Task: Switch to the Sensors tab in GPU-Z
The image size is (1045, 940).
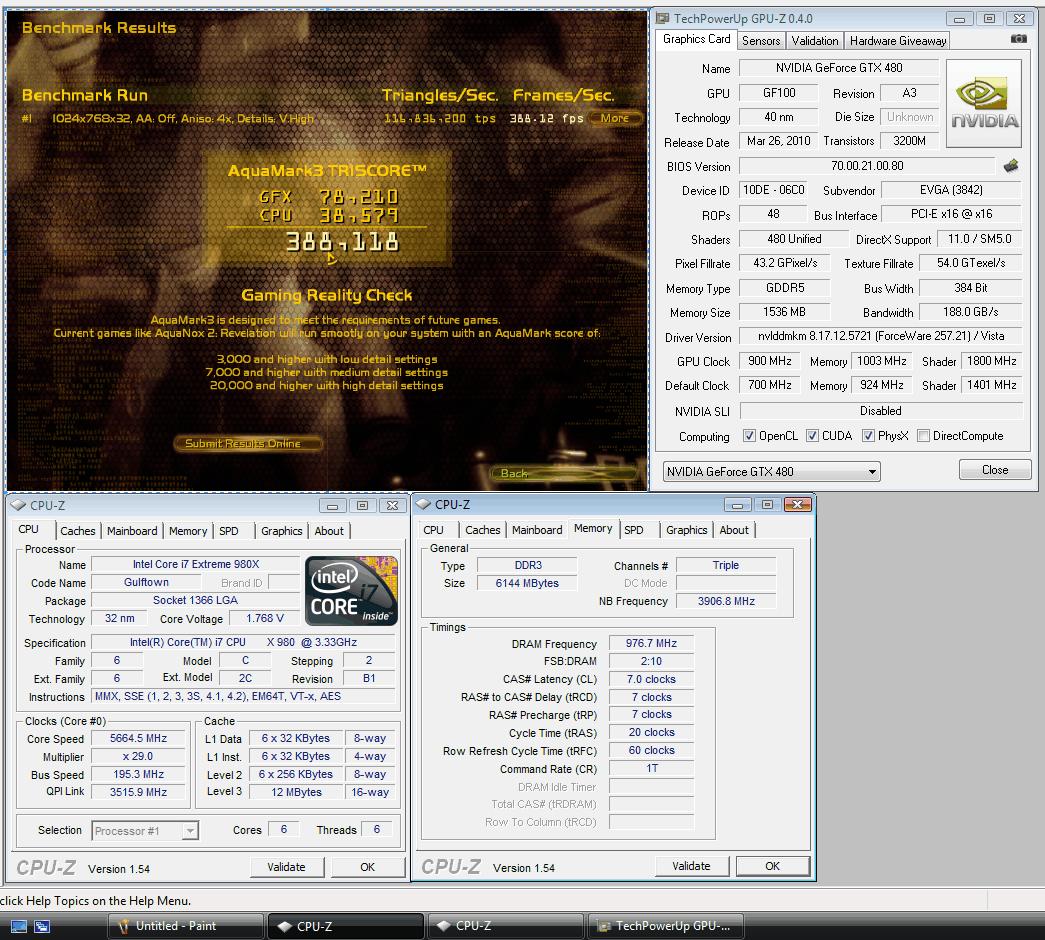Action: [x=760, y=41]
